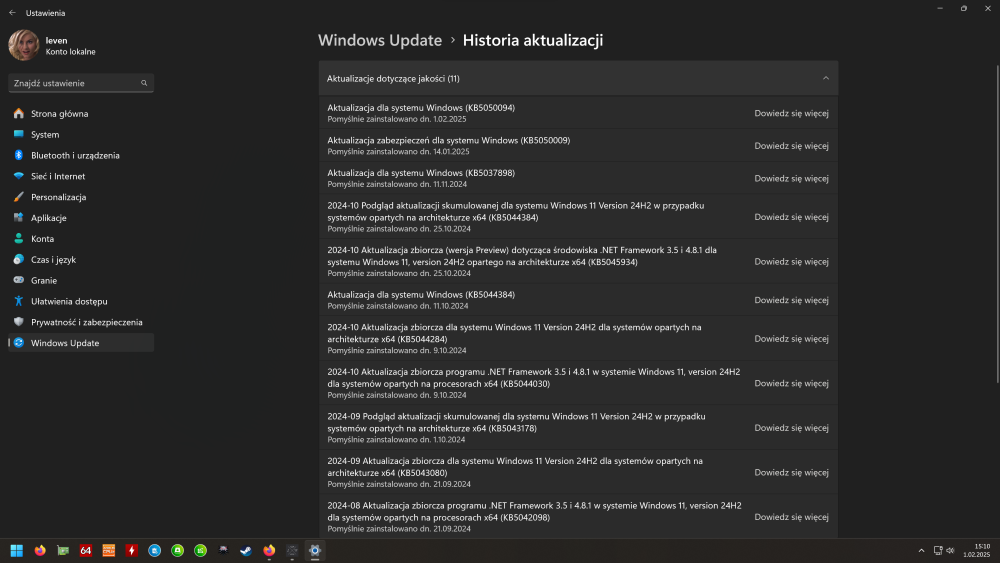The image size is (1000, 563).
Task: Open Dowiedz się więcej for KB5044284
Action: (791, 339)
